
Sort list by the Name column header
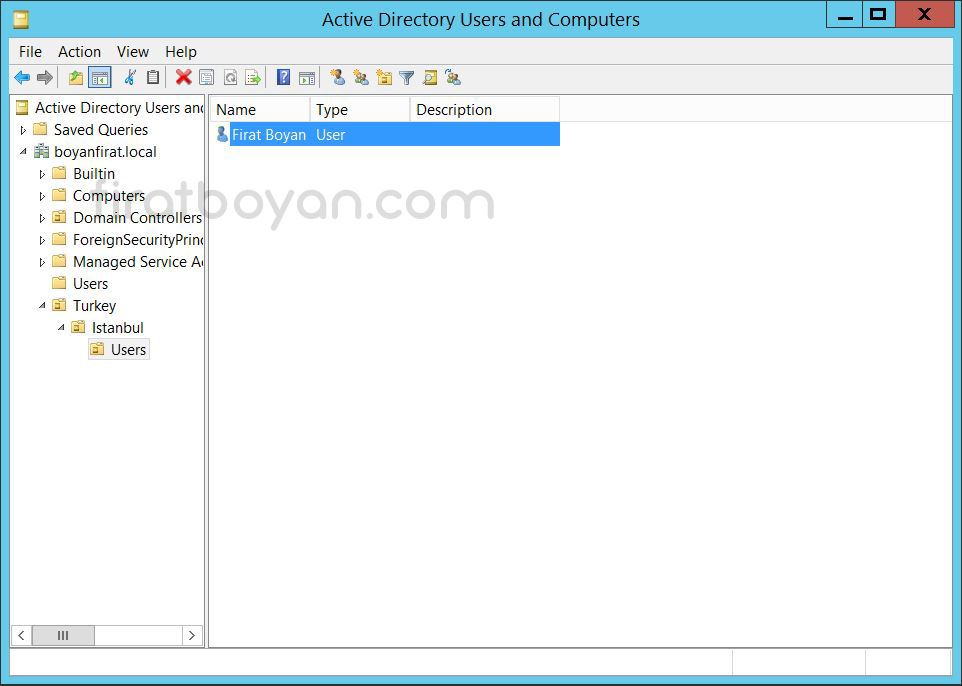click(261, 110)
